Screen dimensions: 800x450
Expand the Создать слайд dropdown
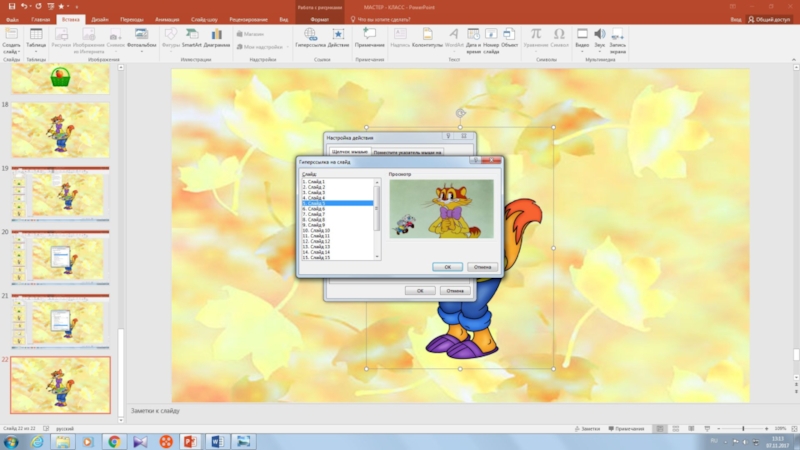pyautogui.click(x=11, y=50)
